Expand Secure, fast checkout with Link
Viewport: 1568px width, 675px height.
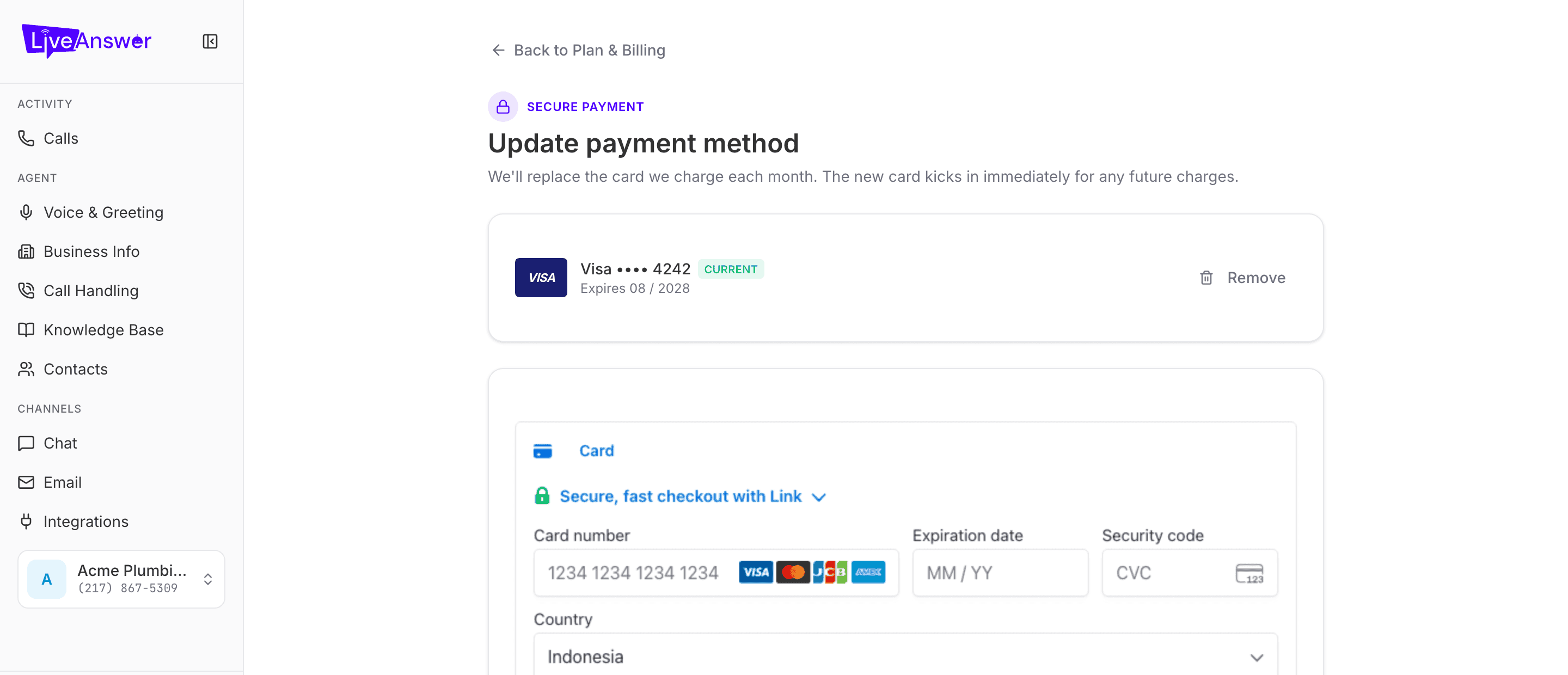pos(680,496)
